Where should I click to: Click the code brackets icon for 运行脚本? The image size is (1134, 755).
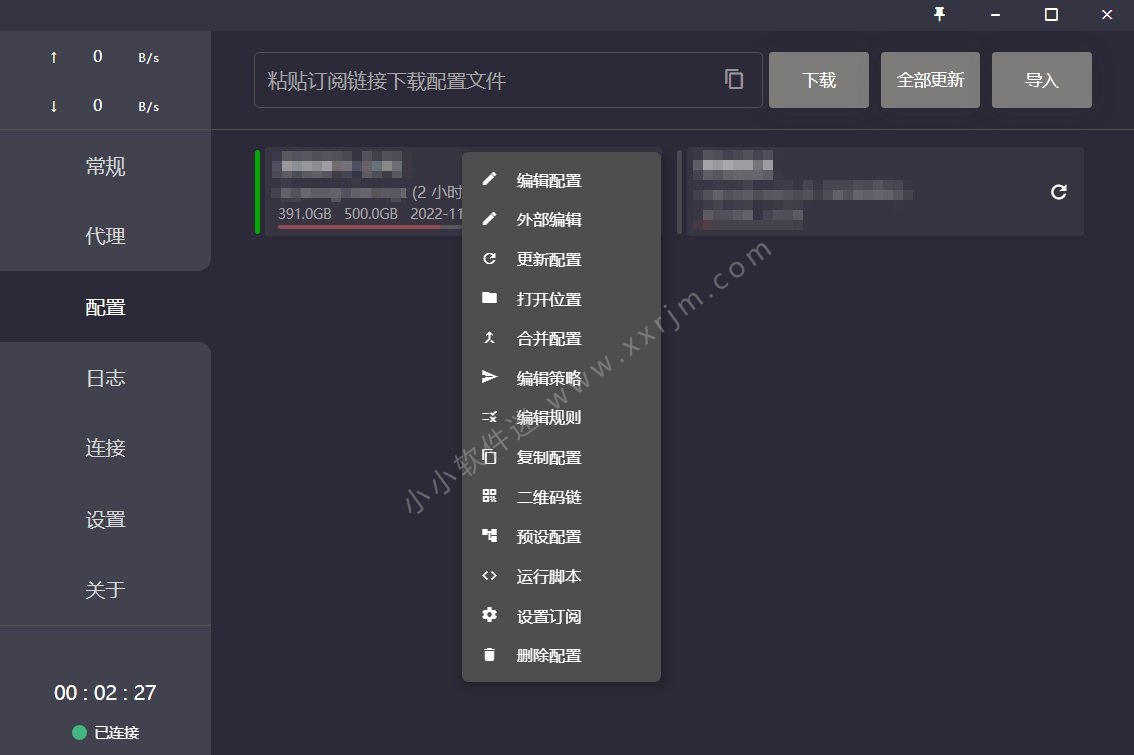(x=490, y=576)
